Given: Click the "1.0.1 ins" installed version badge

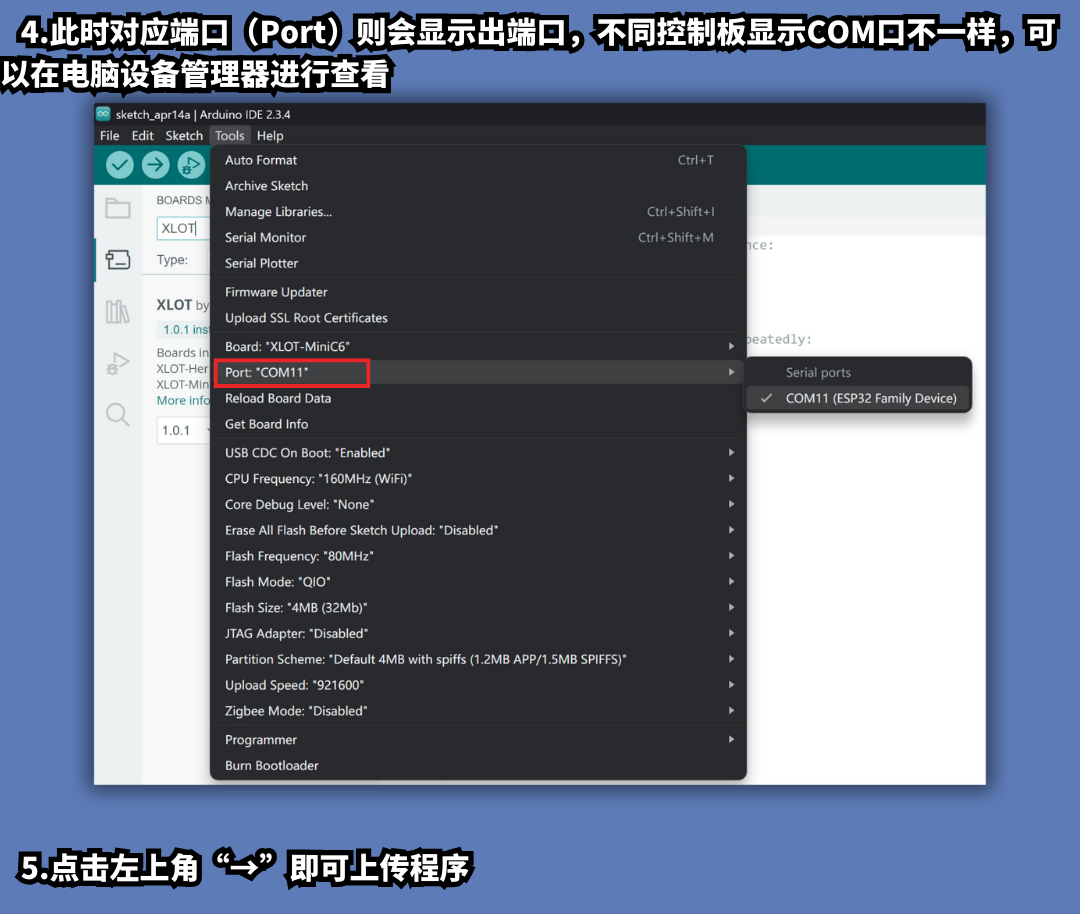Looking at the screenshot, I should tap(185, 329).
